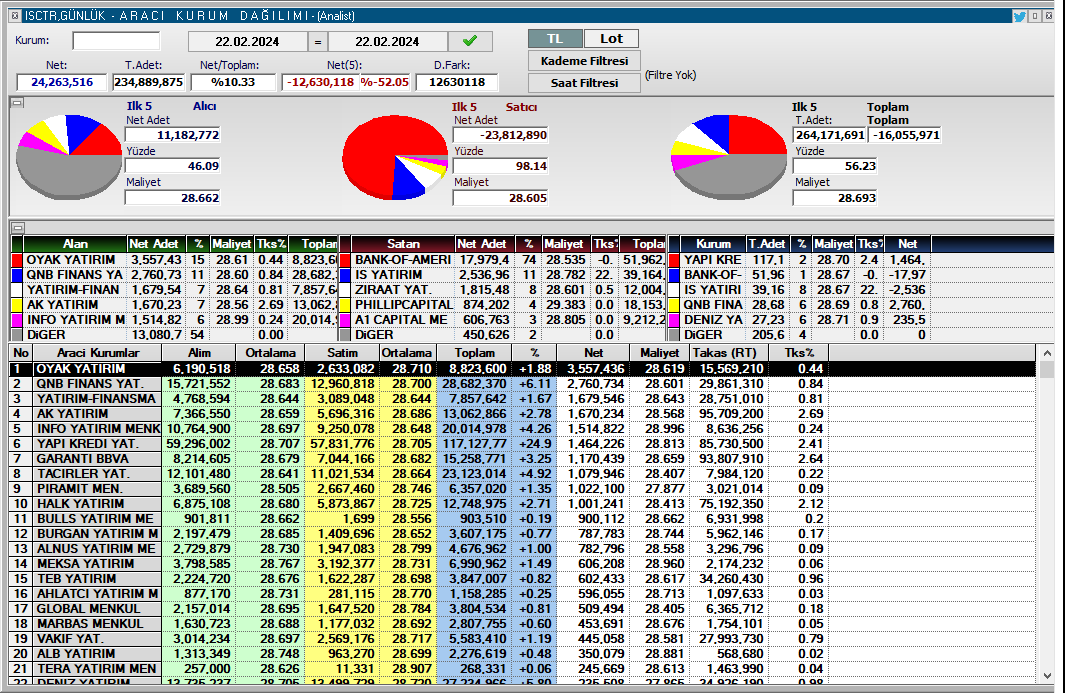Click AK YATIRIM in Alan table

pyautogui.click(x=62, y=304)
